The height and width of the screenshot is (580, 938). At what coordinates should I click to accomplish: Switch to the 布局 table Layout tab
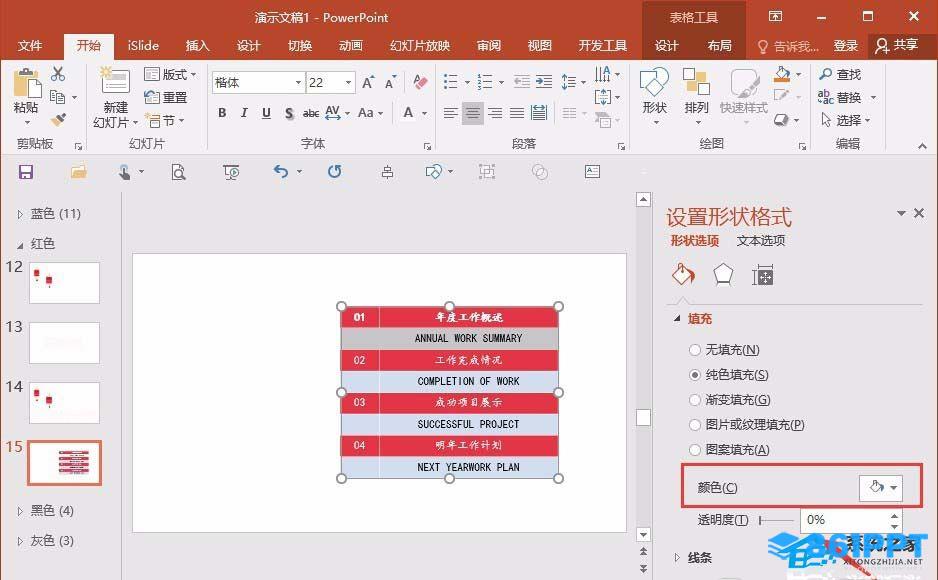[720, 45]
